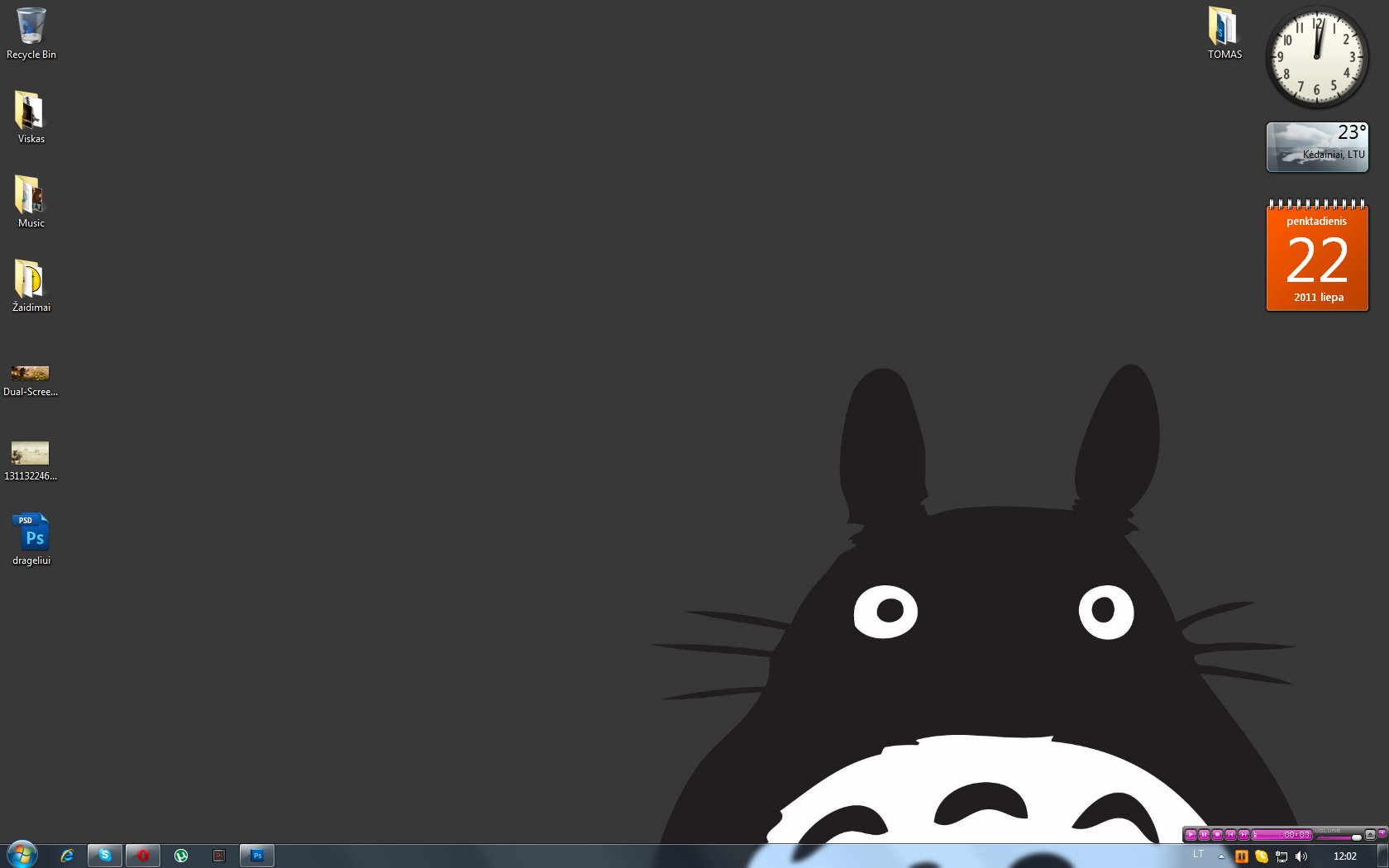This screenshot has width=1389, height=868.
Task: Click the media player time display
Action: tap(1282, 835)
